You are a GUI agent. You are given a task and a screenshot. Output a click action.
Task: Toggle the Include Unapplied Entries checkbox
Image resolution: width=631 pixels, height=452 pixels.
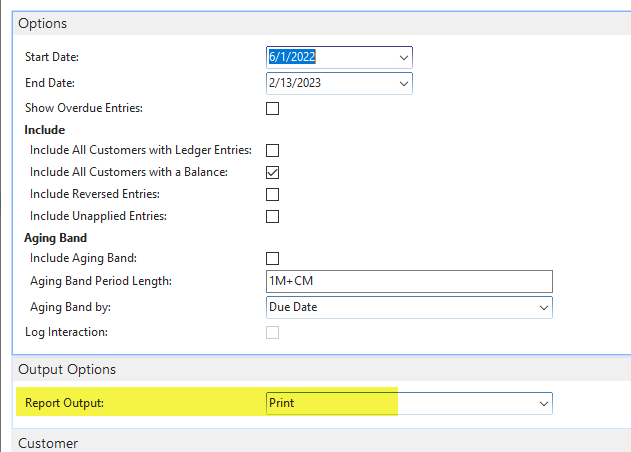pos(272,216)
